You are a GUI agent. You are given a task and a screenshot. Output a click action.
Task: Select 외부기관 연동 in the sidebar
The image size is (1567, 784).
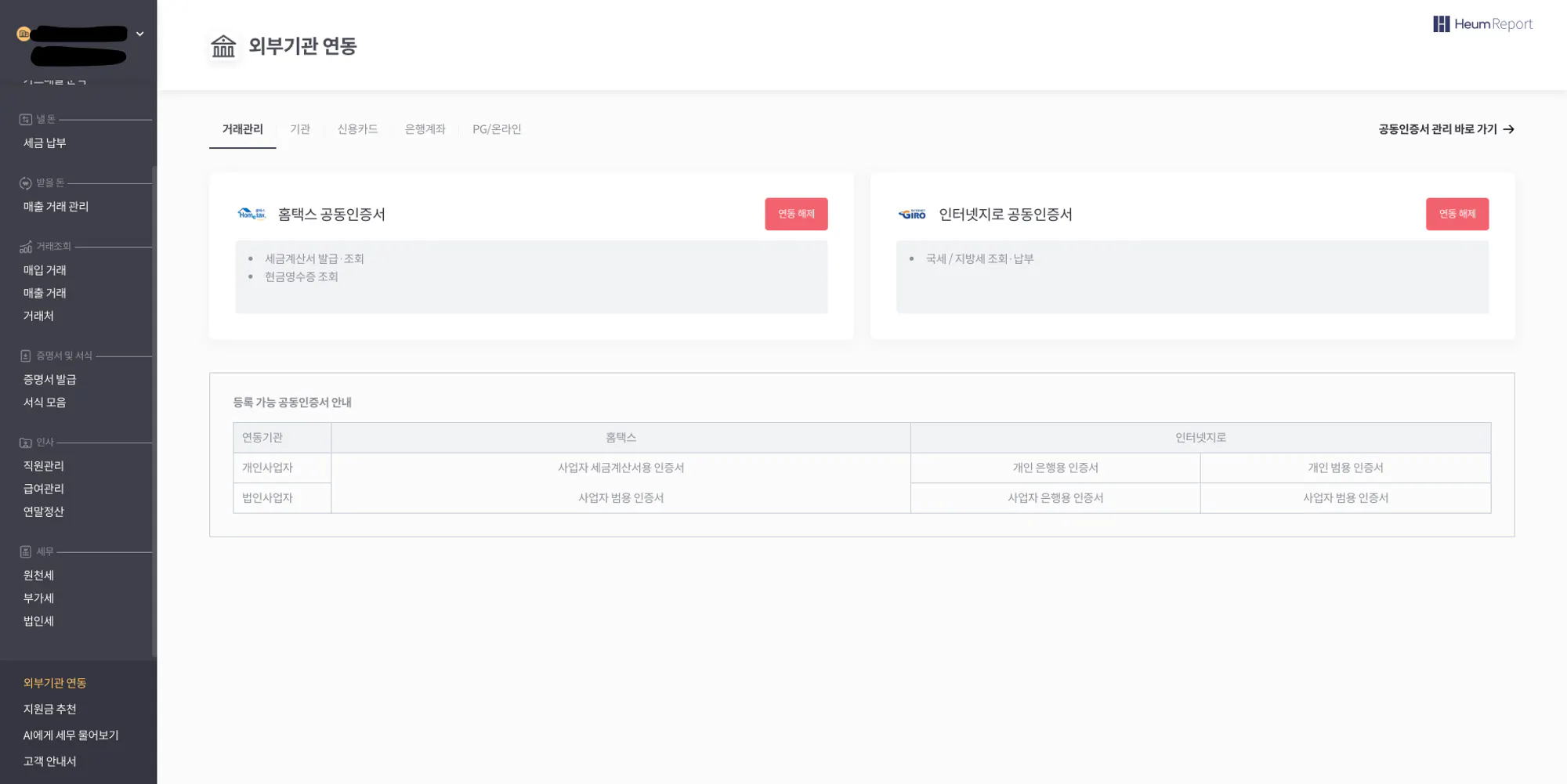tap(55, 683)
